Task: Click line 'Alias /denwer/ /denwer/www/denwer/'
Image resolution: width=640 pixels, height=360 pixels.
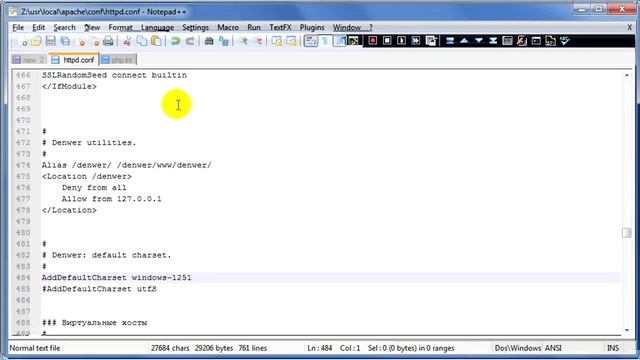Action: pyautogui.click(x=127, y=165)
